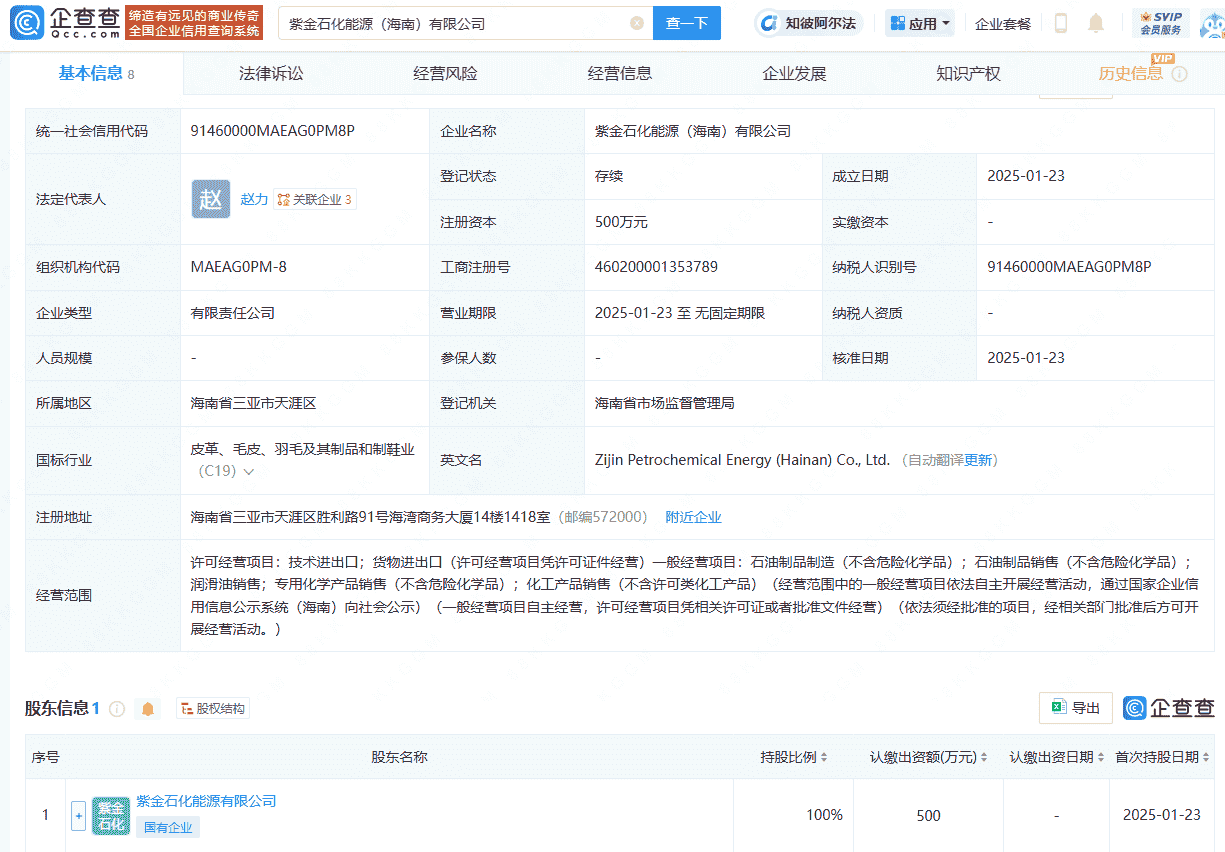Switch to the 知识产权 tab

[967, 73]
